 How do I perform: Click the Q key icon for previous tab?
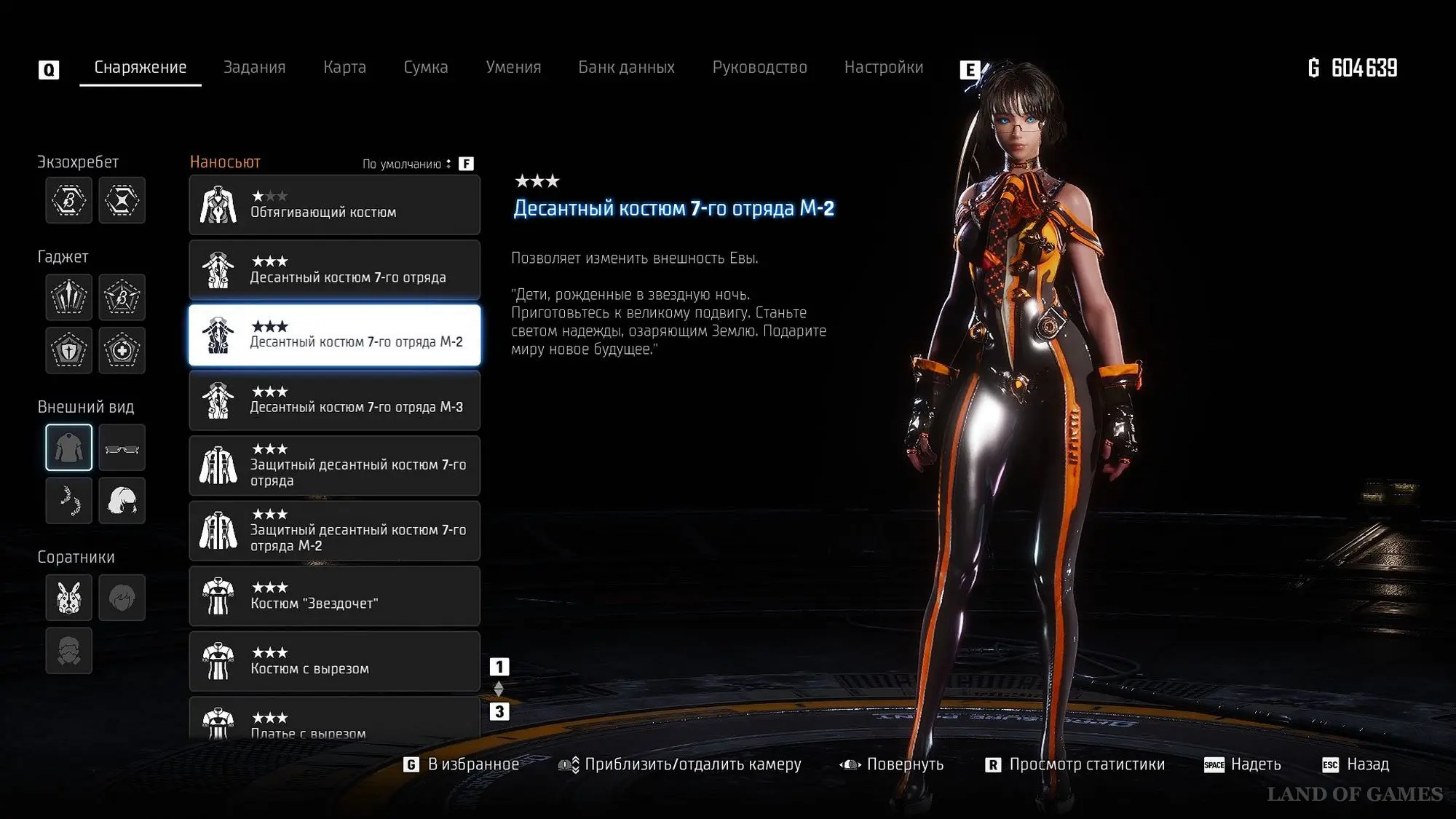coord(49,70)
